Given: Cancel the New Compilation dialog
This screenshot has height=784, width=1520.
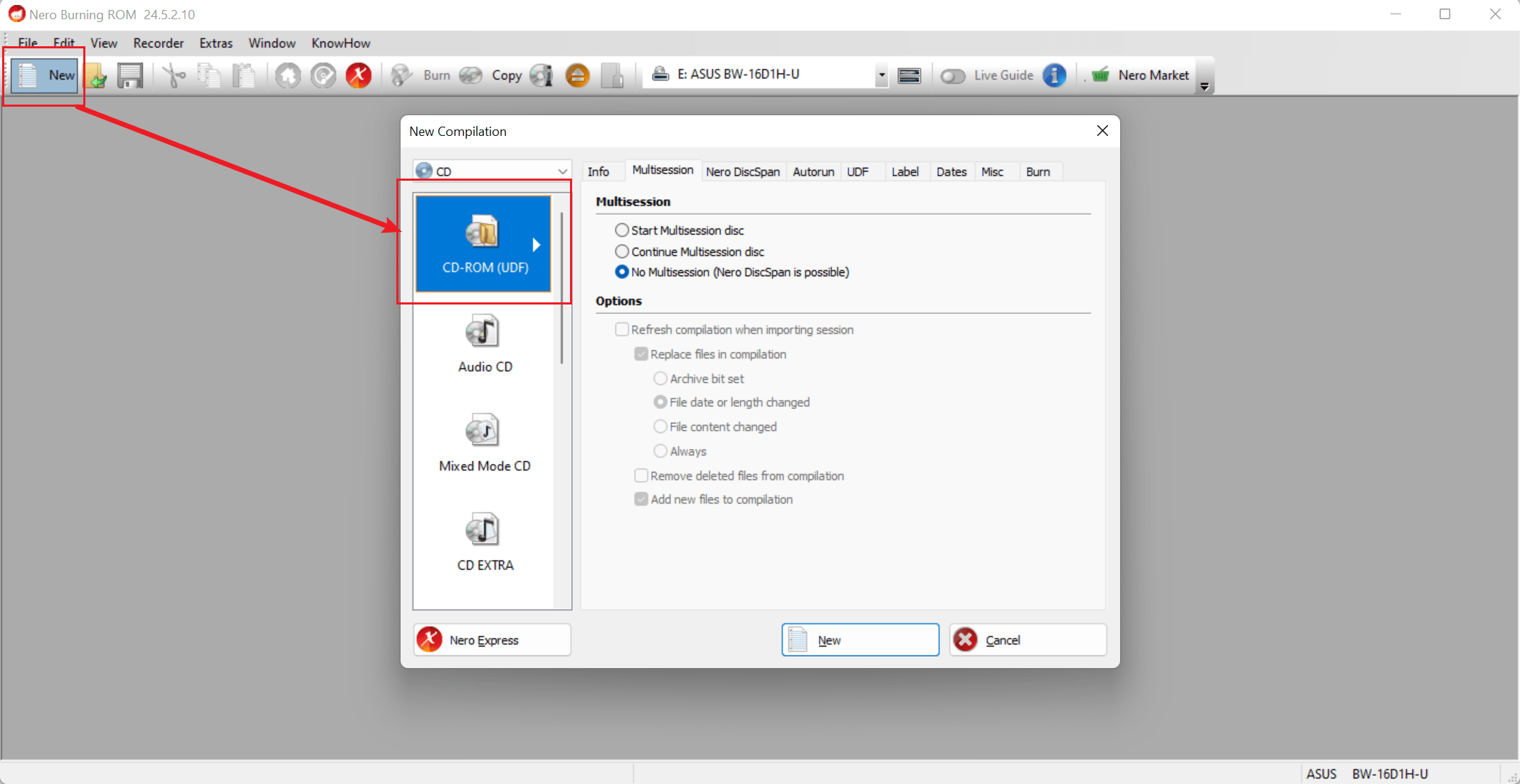Looking at the screenshot, I should pos(1027,640).
